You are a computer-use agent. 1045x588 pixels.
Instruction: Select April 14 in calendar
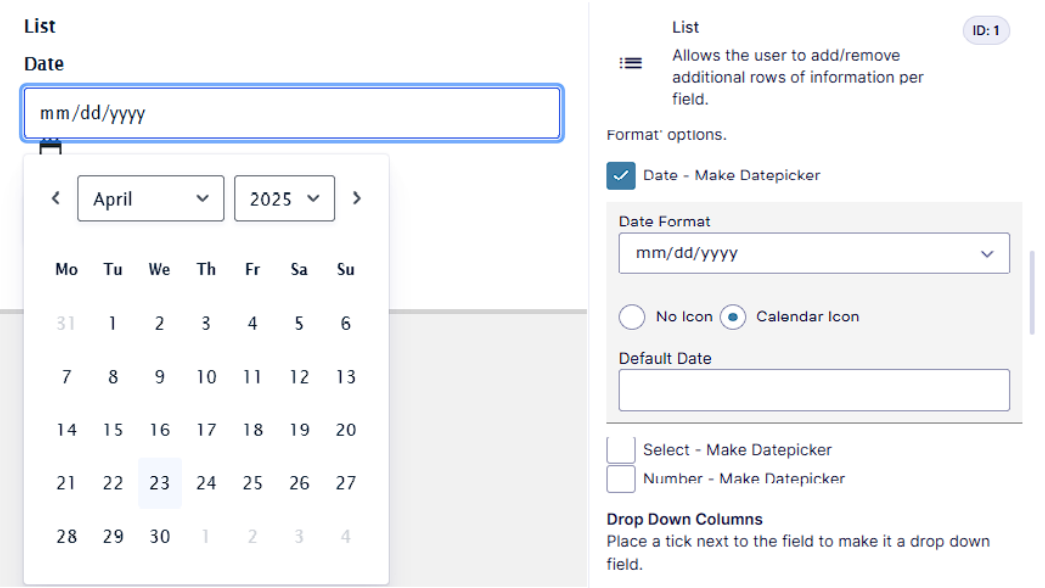point(66,430)
